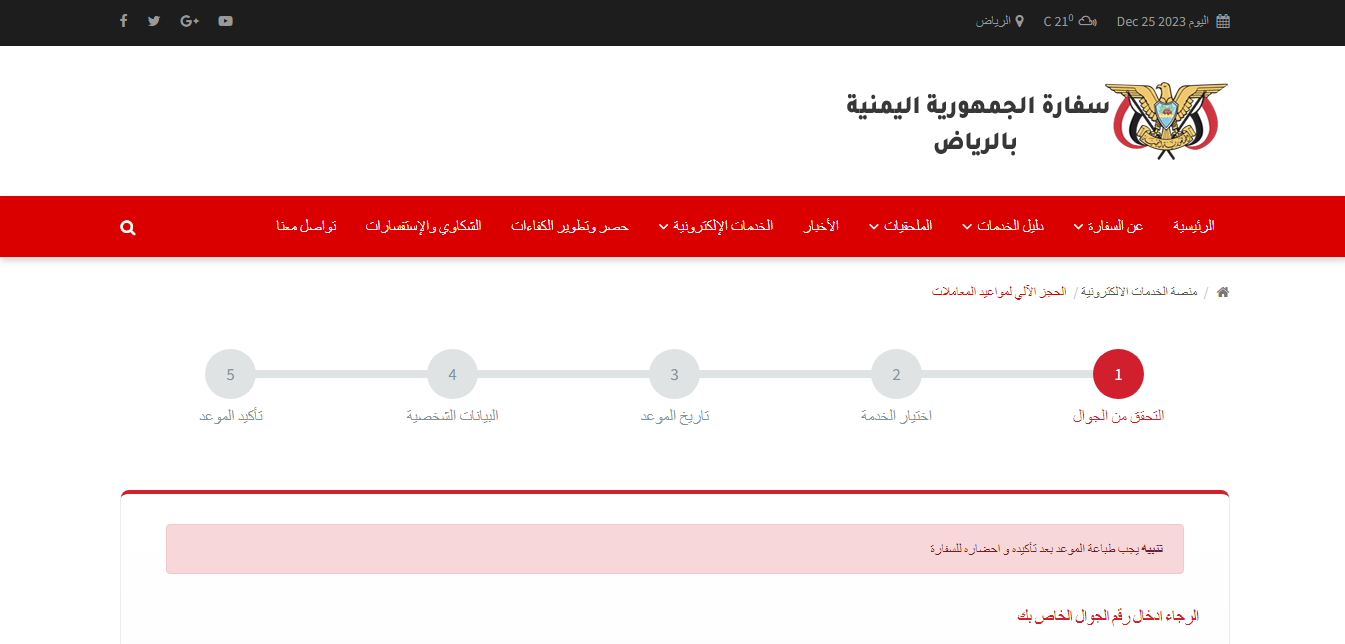Expand the عن السفارة dropdown menu
The height and width of the screenshot is (644, 1345).
pos(1108,226)
